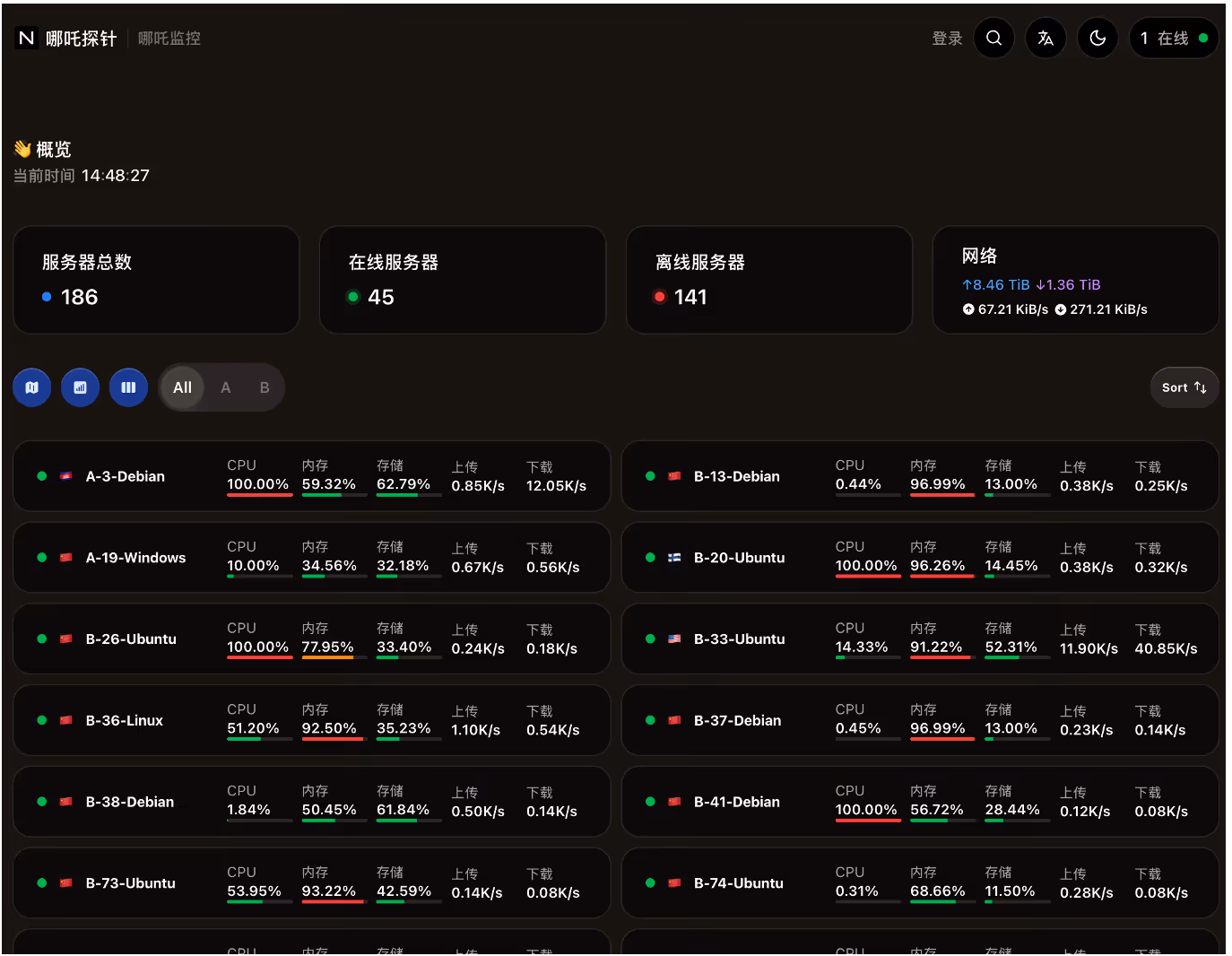Click the download speed arrow icon in 网络 card
The image size is (1232, 956).
click(1061, 309)
